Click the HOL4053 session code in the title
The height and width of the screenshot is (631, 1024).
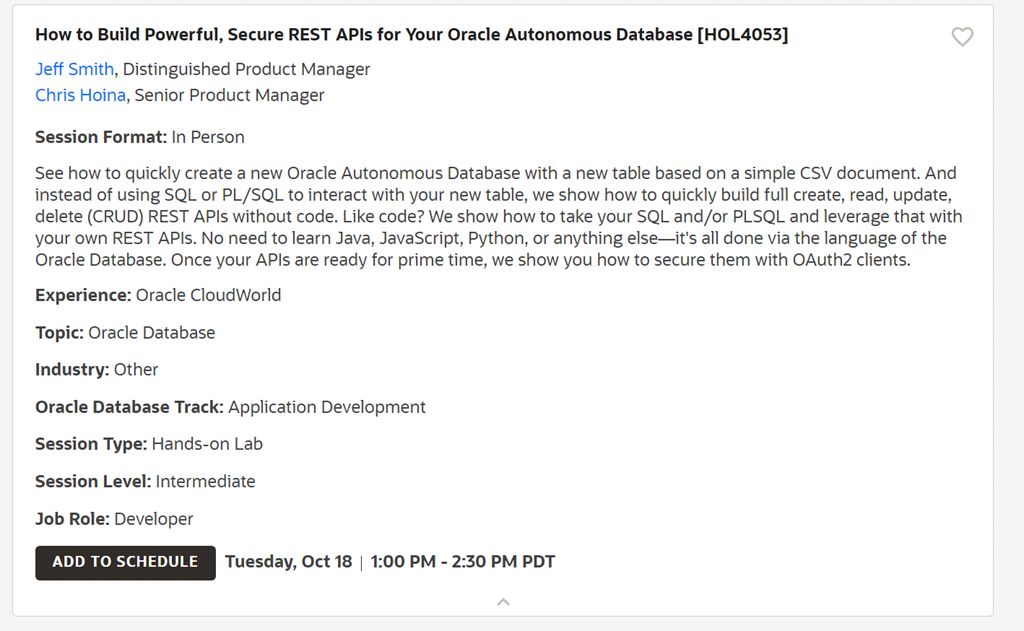[x=742, y=34]
